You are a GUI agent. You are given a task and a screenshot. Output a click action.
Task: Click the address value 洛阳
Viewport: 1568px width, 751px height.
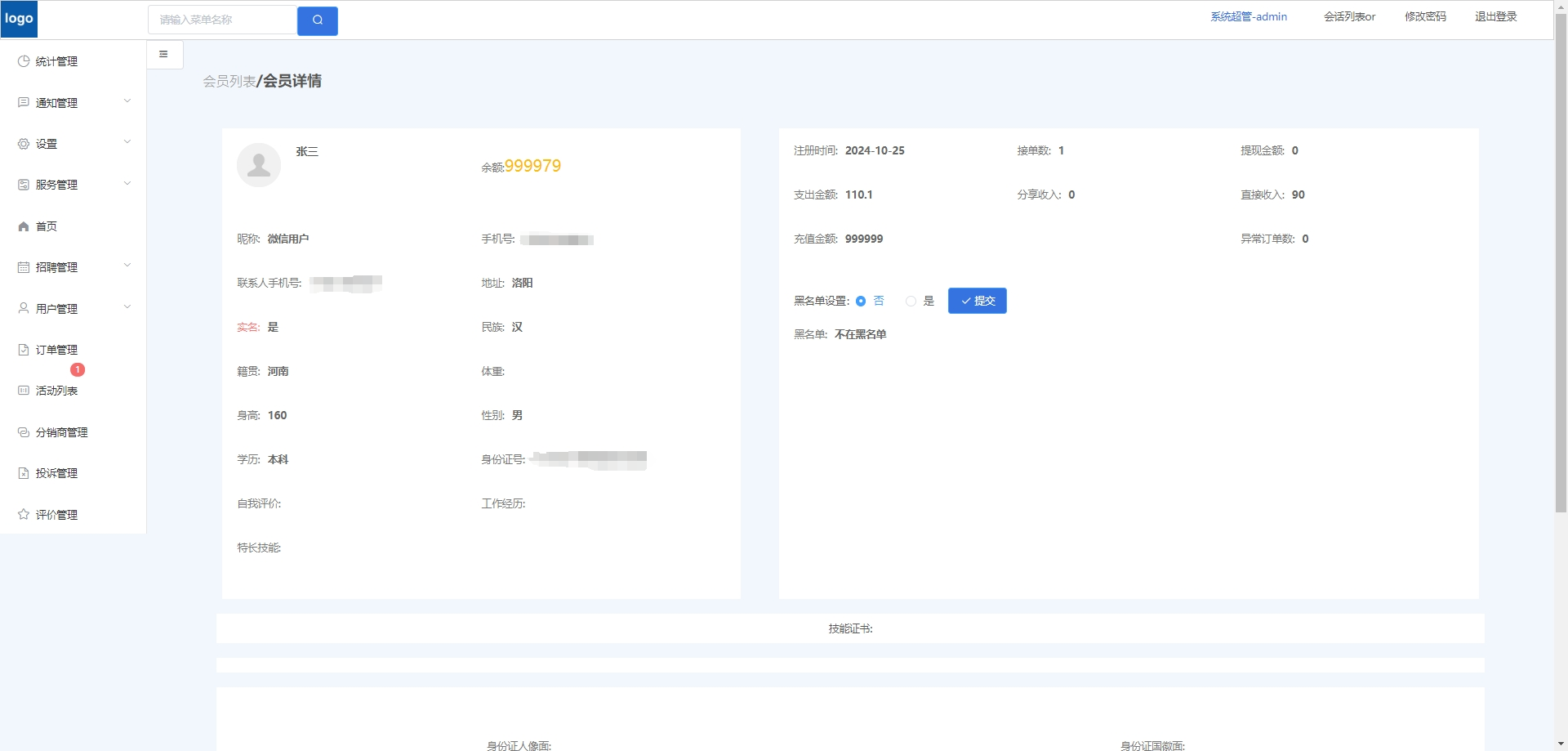point(523,283)
